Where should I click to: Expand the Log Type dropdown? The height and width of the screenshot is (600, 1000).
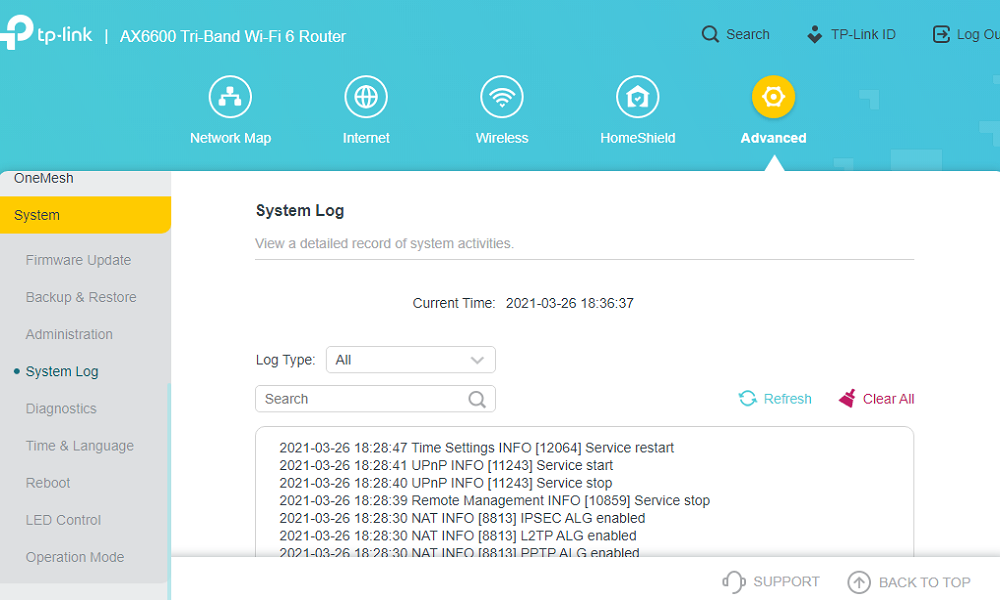(x=411, y=360)
